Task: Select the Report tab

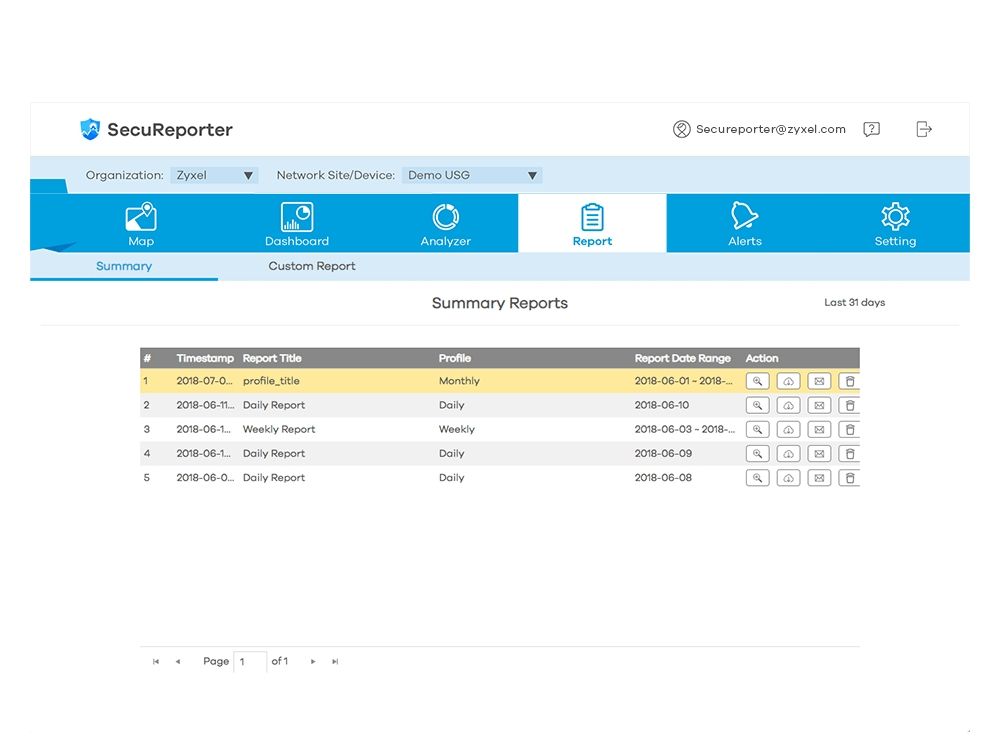Action: tap(592, 224)
